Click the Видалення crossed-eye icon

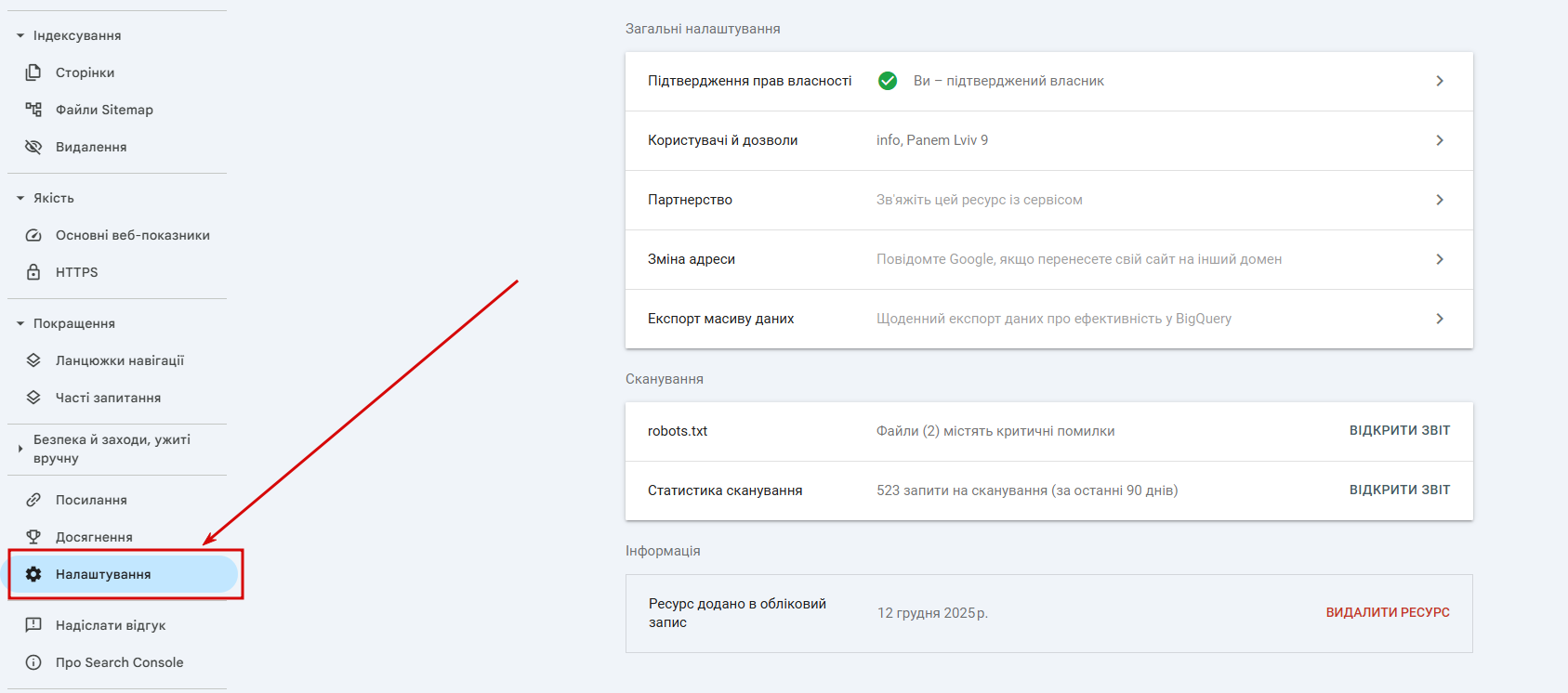tap(33, 147)
